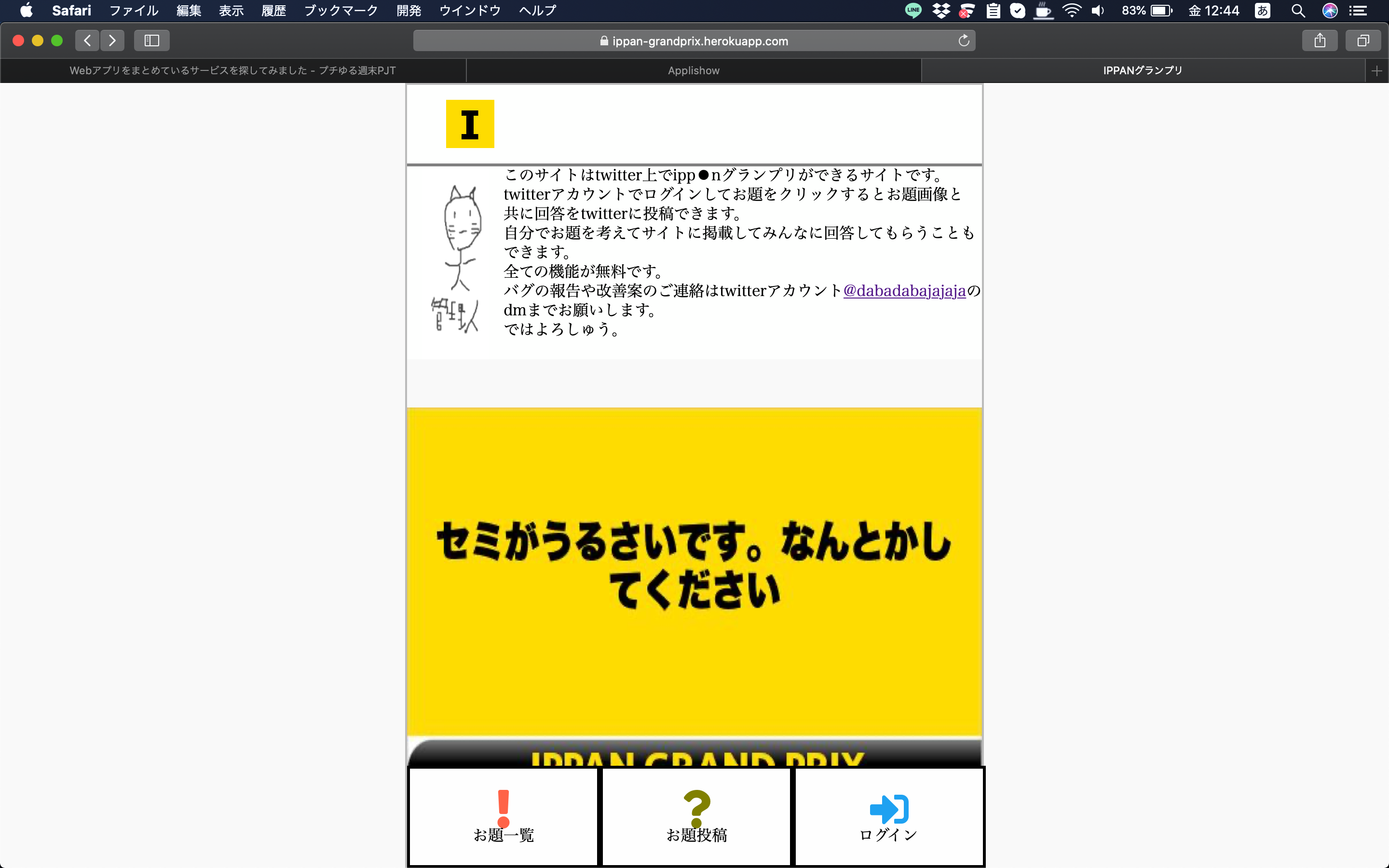Toggle Dropbox status menu in menu bar
Image resolution: width=1389 pixels, height=868 pixels.
tap(941, 10)
